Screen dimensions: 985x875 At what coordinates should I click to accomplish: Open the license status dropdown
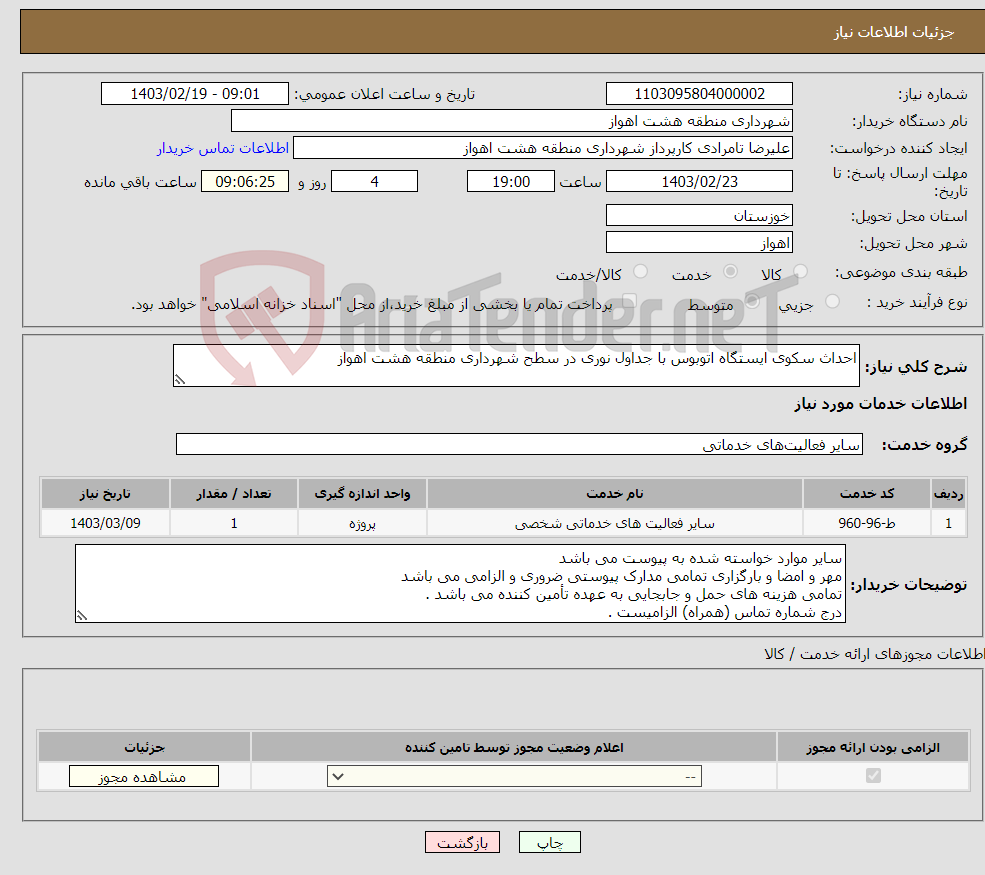(x=514, y=776)
